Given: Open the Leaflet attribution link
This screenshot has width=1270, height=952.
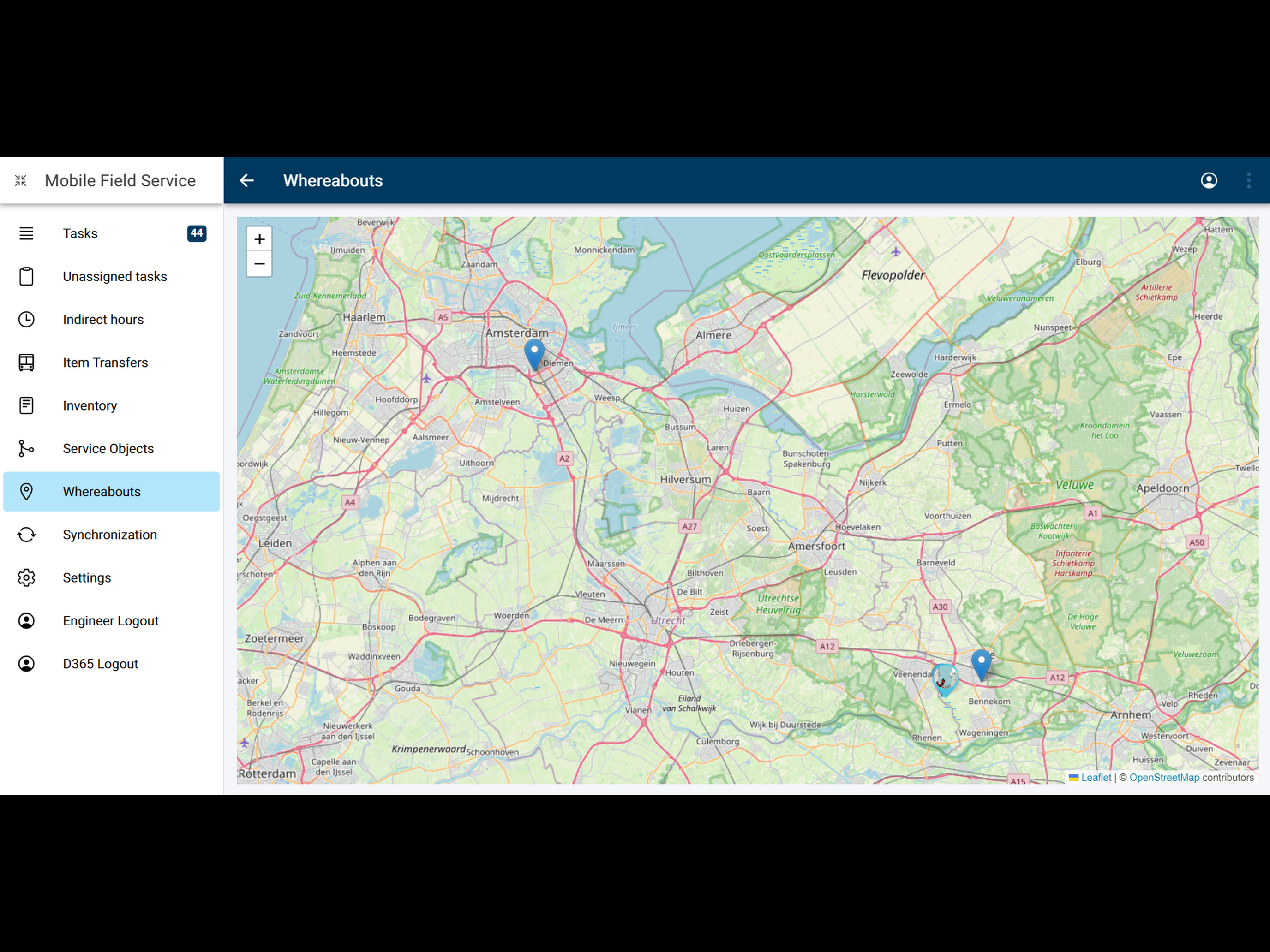Looking at the screenshot, I should [1096, 778].
